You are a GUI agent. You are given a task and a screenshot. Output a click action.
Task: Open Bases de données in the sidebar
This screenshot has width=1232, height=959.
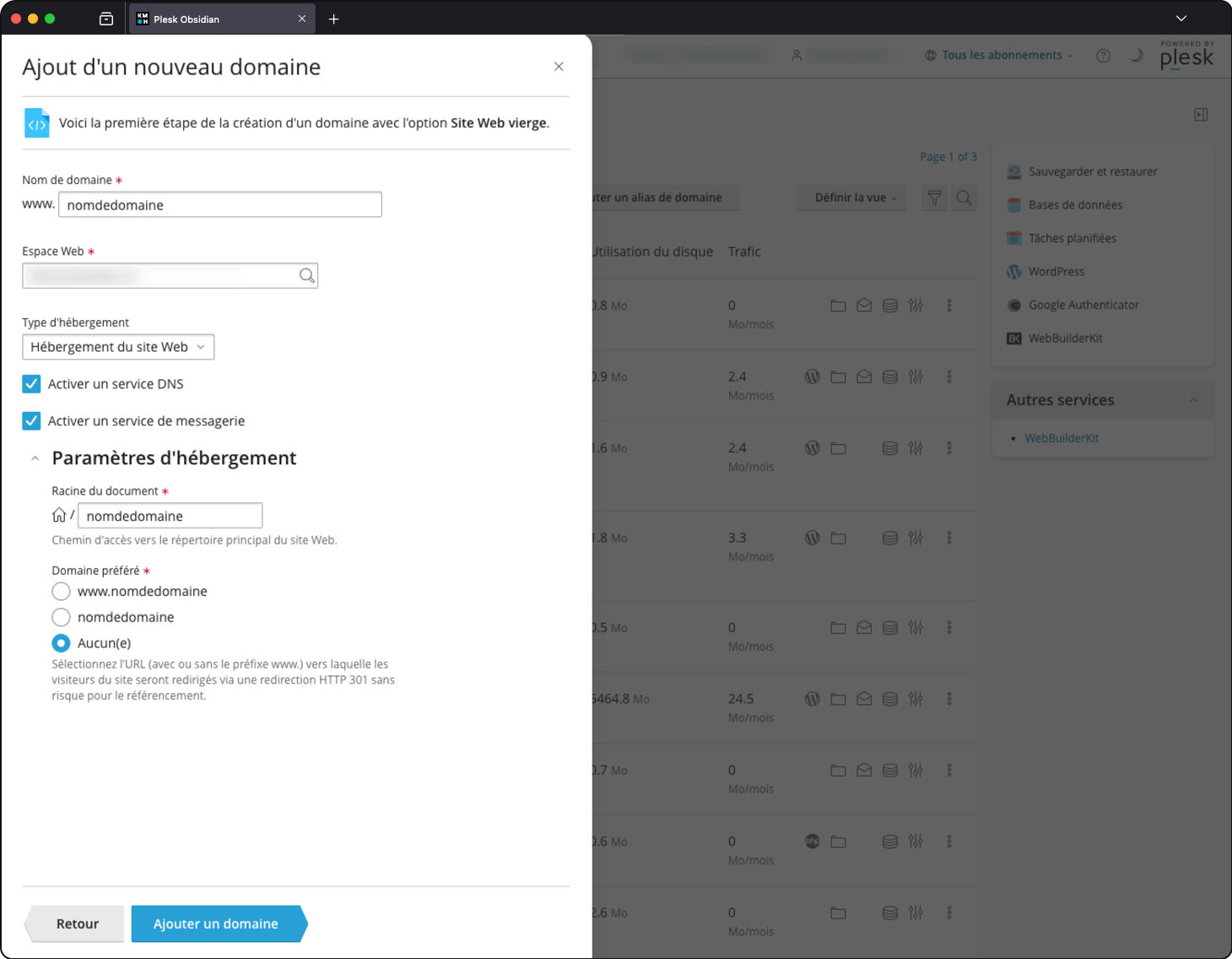coord(1074,205)
